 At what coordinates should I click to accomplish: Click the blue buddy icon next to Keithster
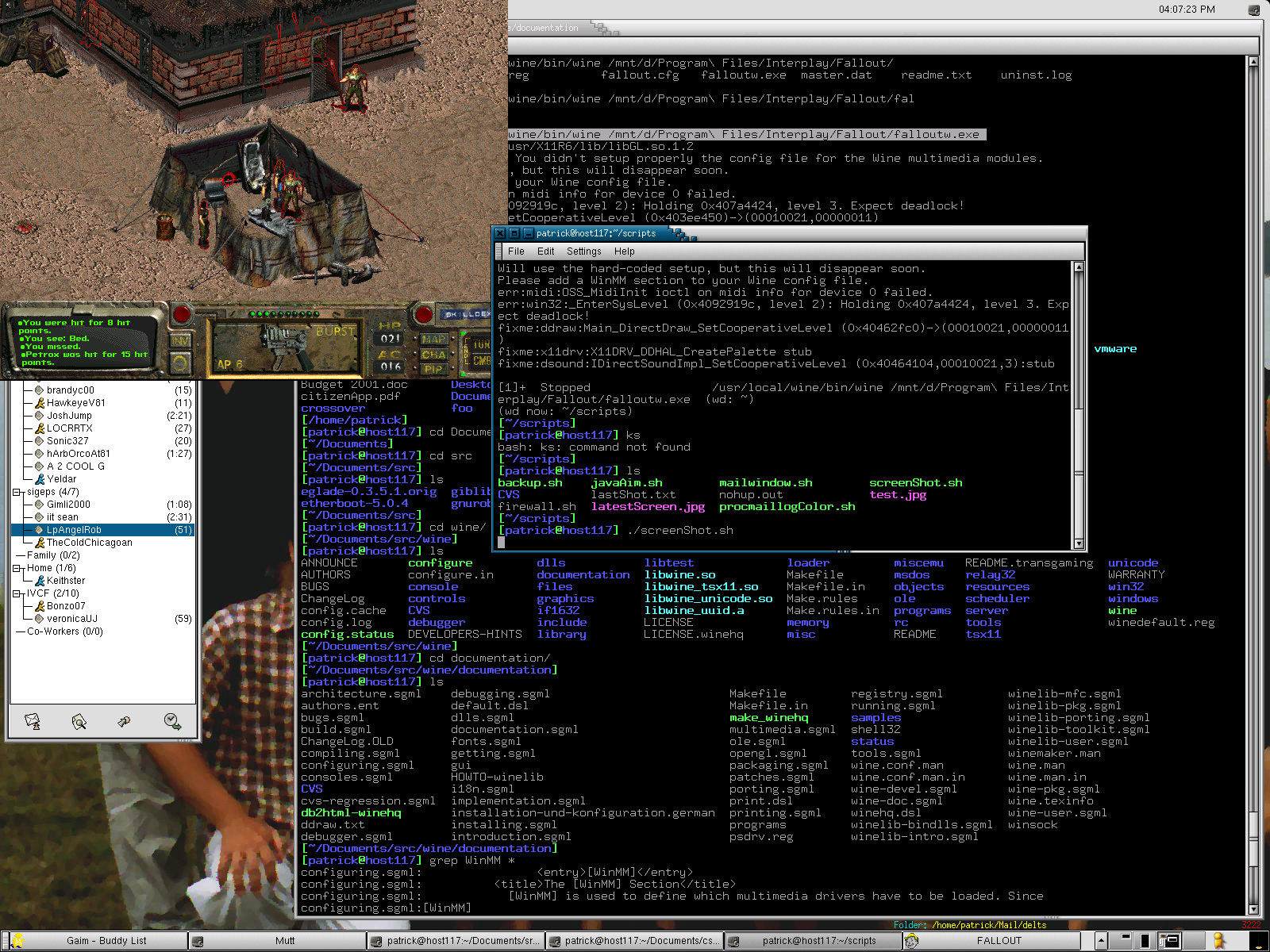tap(40, 581)
